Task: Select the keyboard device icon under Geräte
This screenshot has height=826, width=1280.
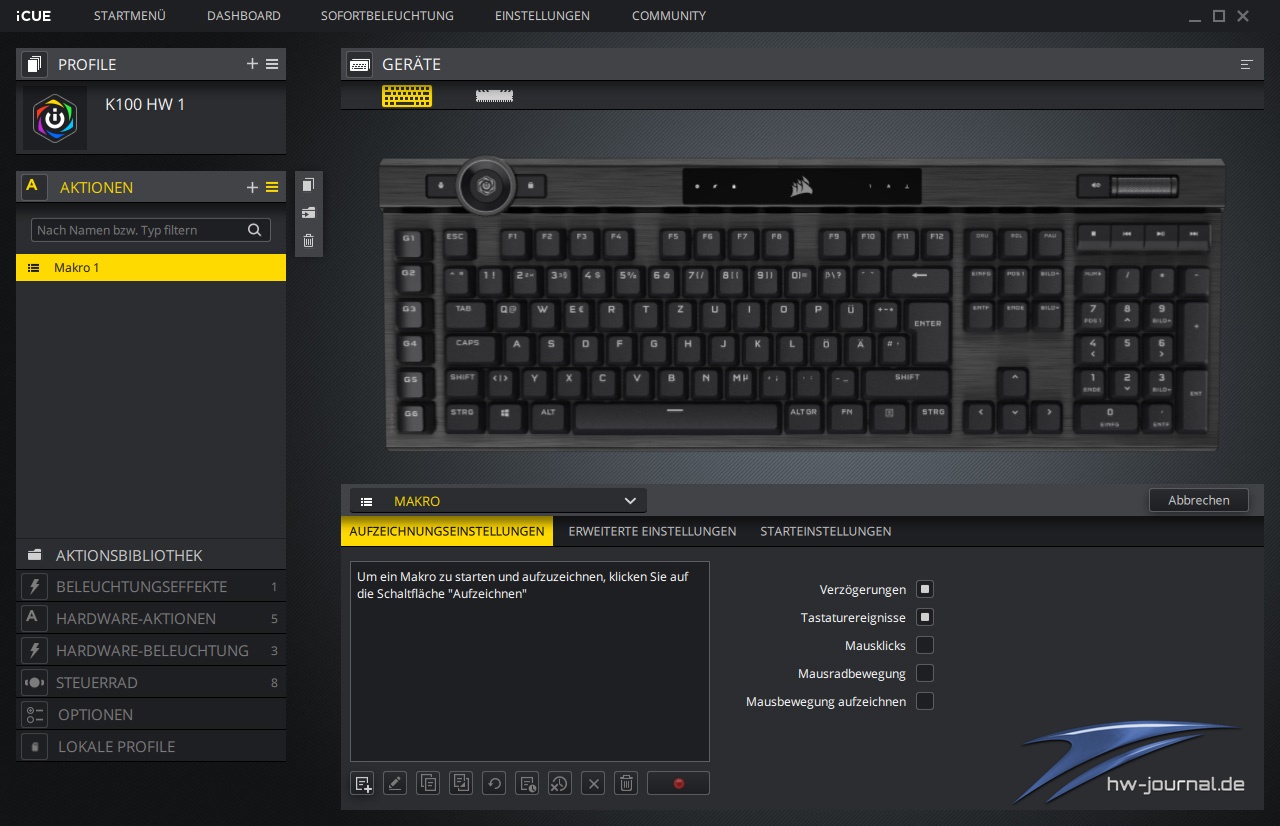Action: pyautogui.click(x=407, y=96)
